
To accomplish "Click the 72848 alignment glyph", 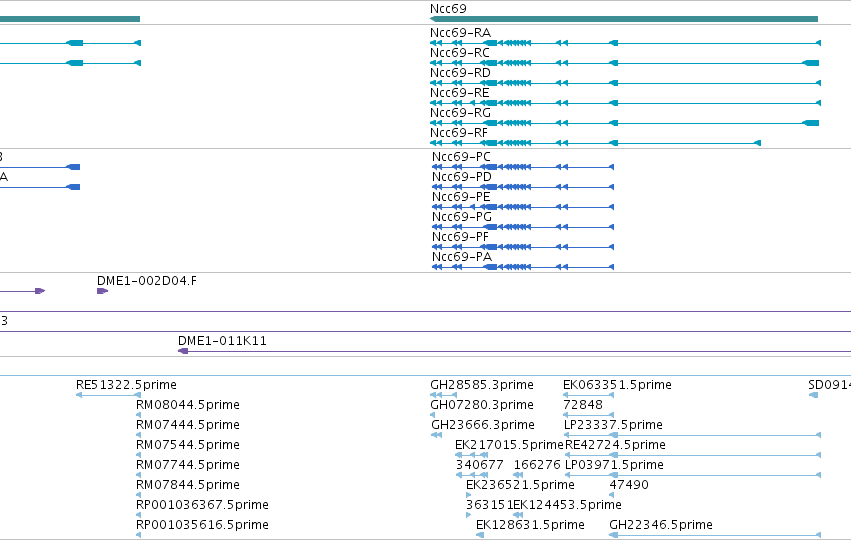I will point(588,415).
